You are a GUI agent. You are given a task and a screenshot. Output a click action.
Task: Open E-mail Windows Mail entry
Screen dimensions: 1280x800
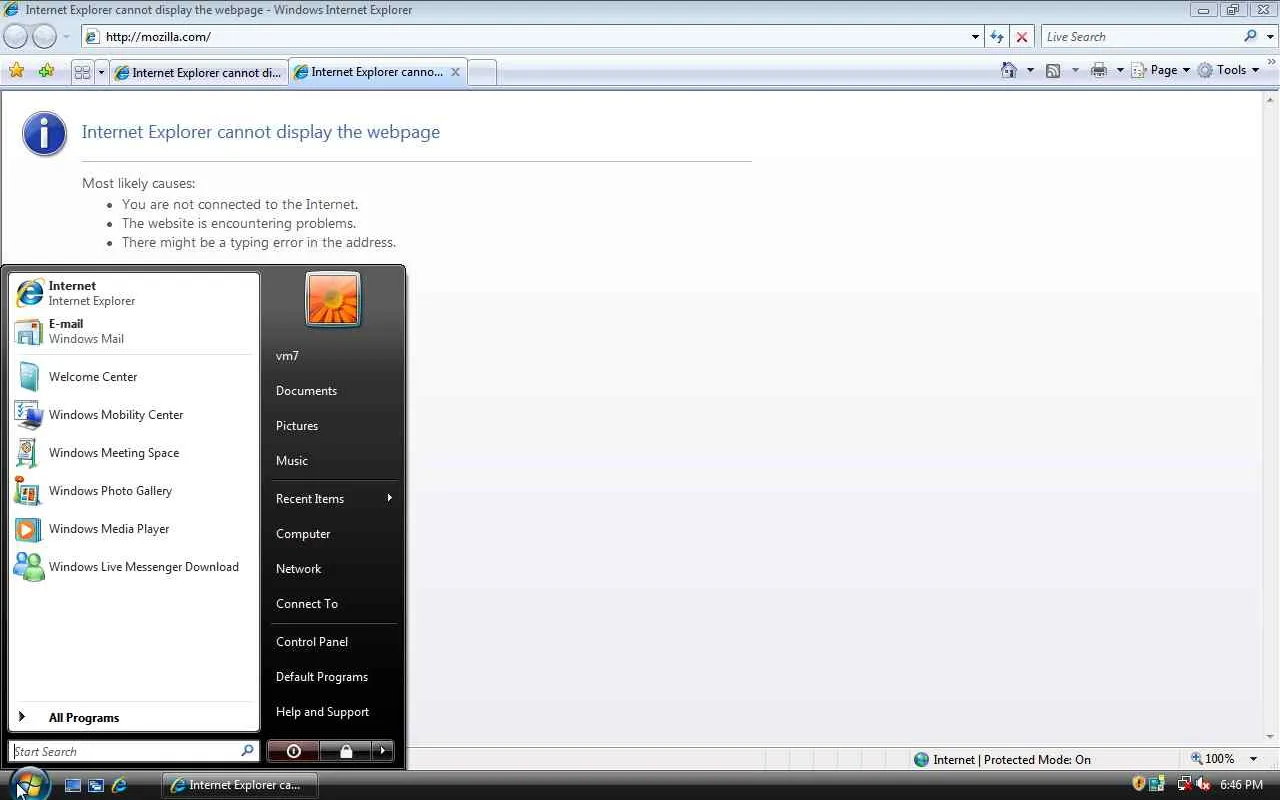tap(133, 331)
